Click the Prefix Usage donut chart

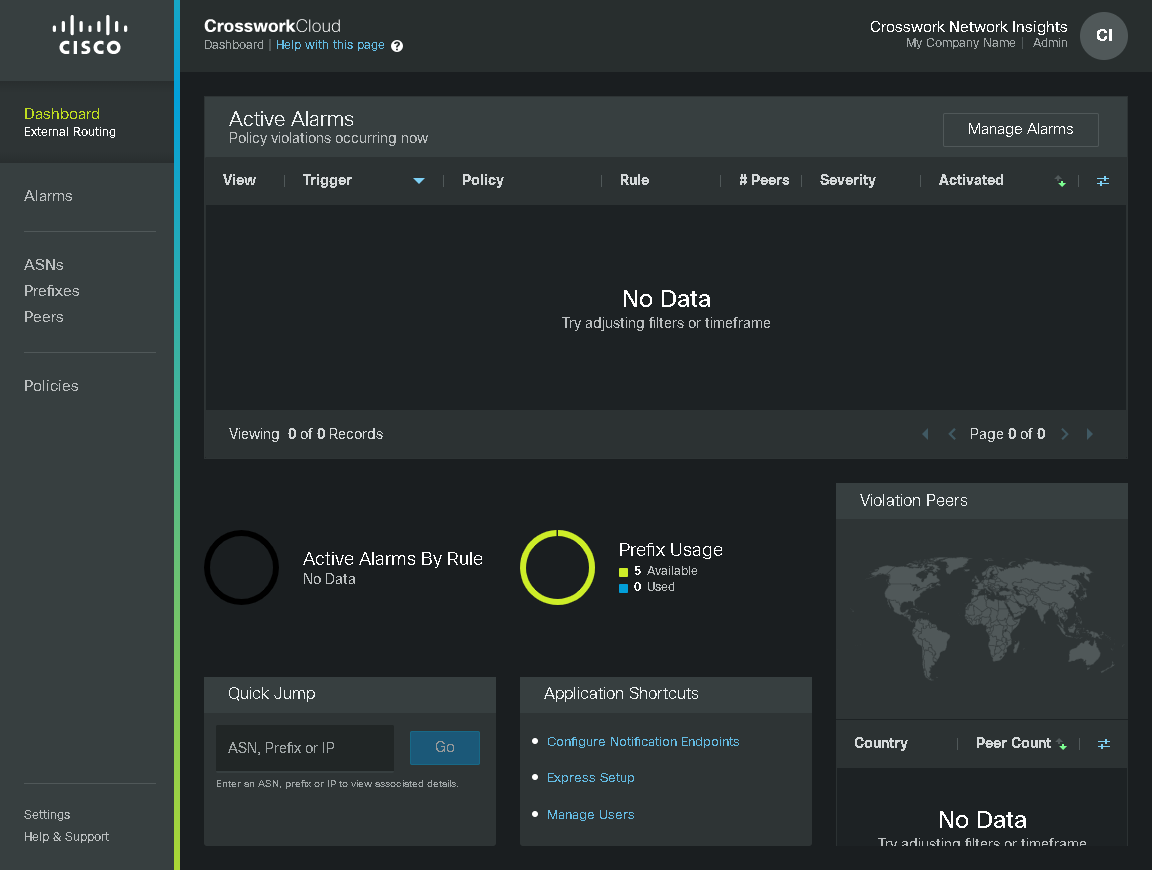557,567
